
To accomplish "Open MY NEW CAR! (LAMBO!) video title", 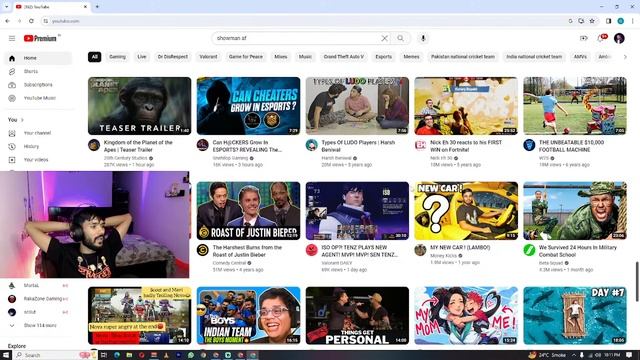I will (x=460, y=247).
